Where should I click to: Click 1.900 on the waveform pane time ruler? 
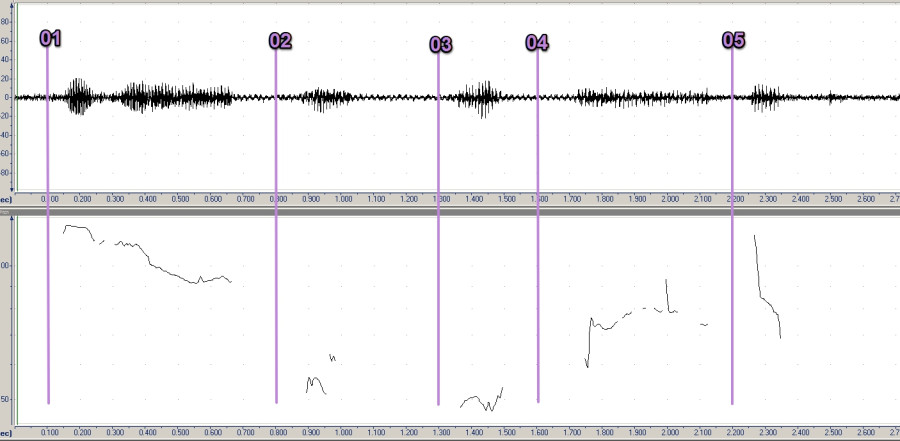637,199
